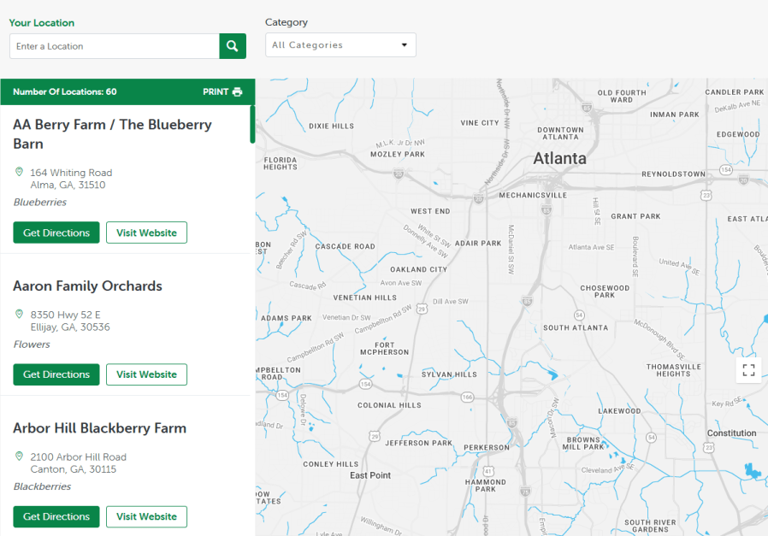Click the Atlanta label on the map
Image resolution: width=768 pixels, height=536 pixels.
(x=559, y=159)
